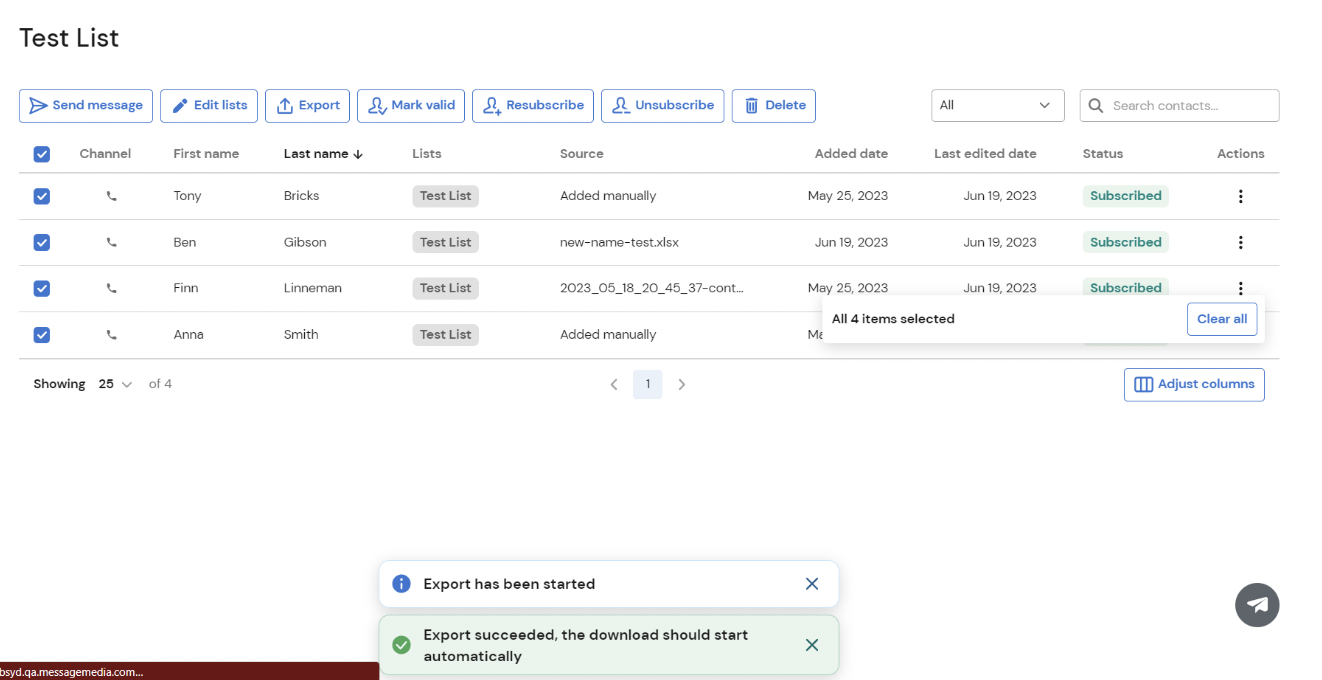Dismiss the Export succeeded notification
Image resolution: width=1322 pixels, height=680 pixels.
[812, 645]
